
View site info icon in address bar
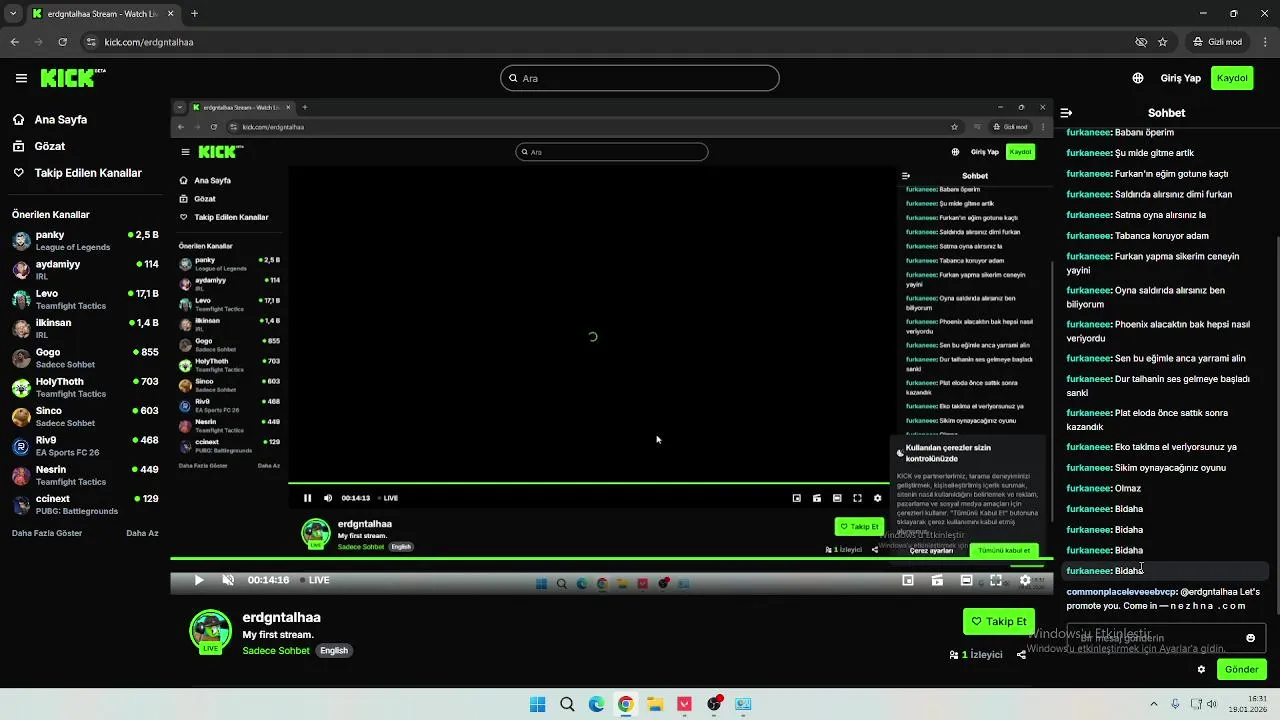(91, 42)
